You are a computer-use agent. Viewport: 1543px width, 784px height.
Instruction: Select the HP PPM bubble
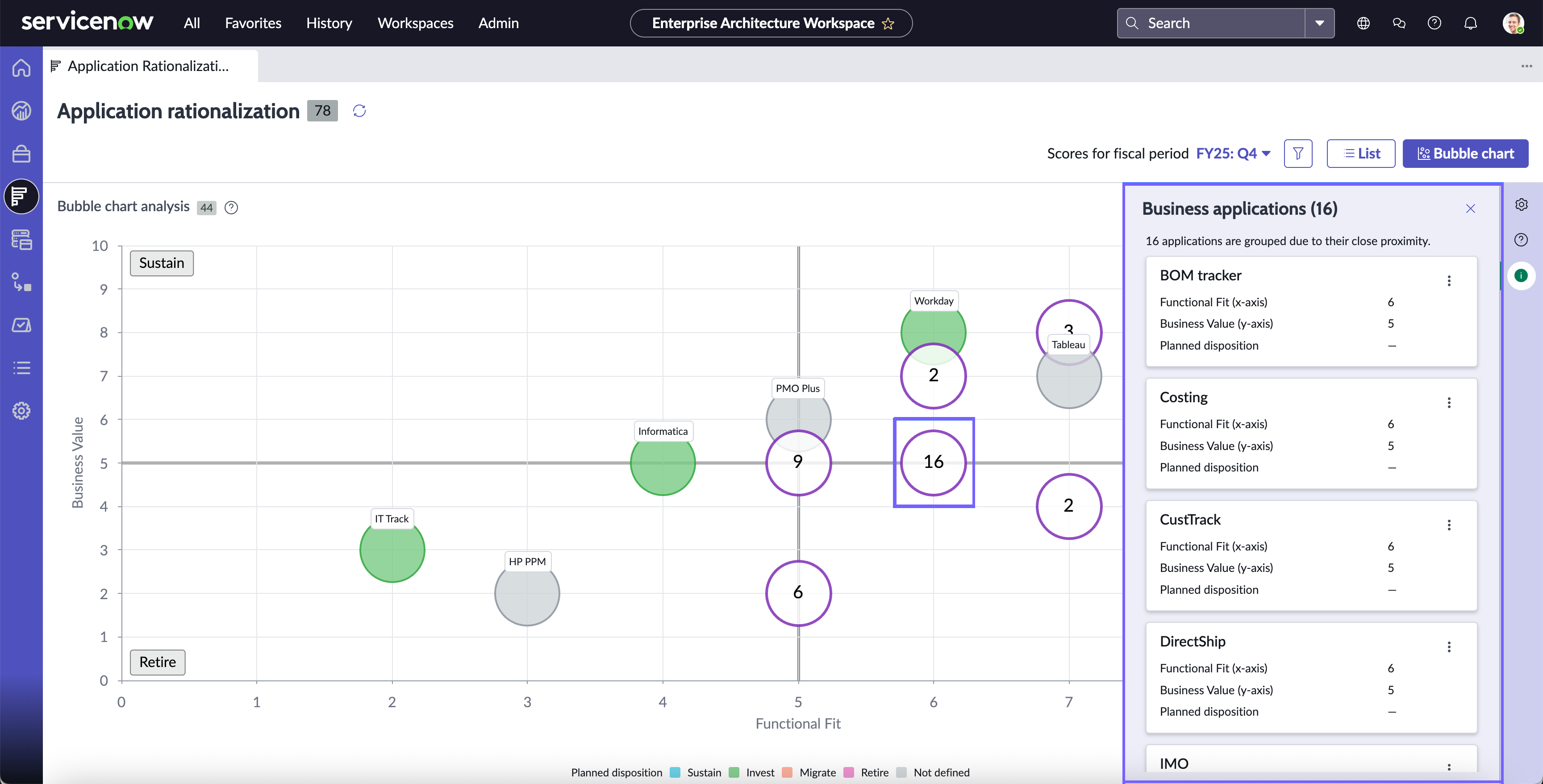coord(527,593)
